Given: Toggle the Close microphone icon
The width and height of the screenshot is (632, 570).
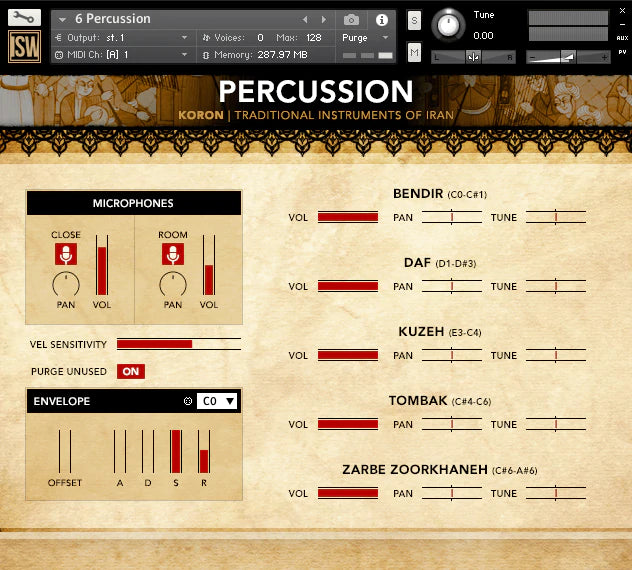Looking at the screenshot, I should point(66,254).
